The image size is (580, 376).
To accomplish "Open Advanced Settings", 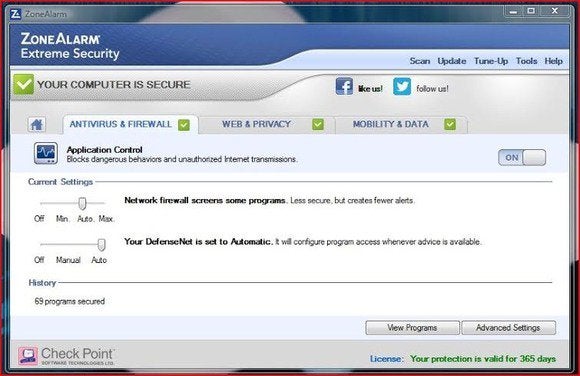I will (508, 328).
